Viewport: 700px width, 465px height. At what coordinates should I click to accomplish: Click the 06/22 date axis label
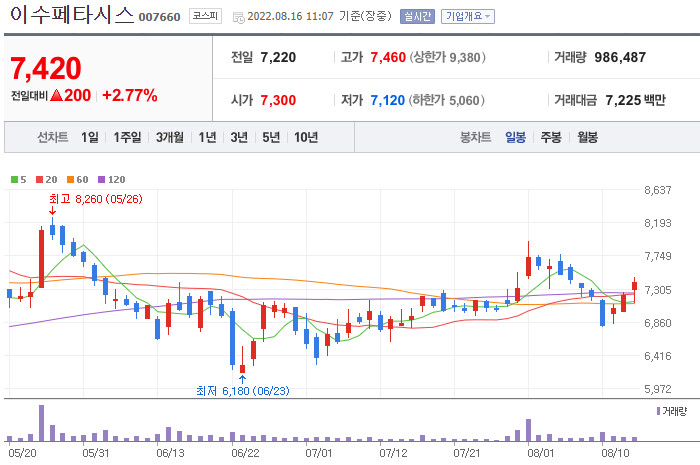245,453
